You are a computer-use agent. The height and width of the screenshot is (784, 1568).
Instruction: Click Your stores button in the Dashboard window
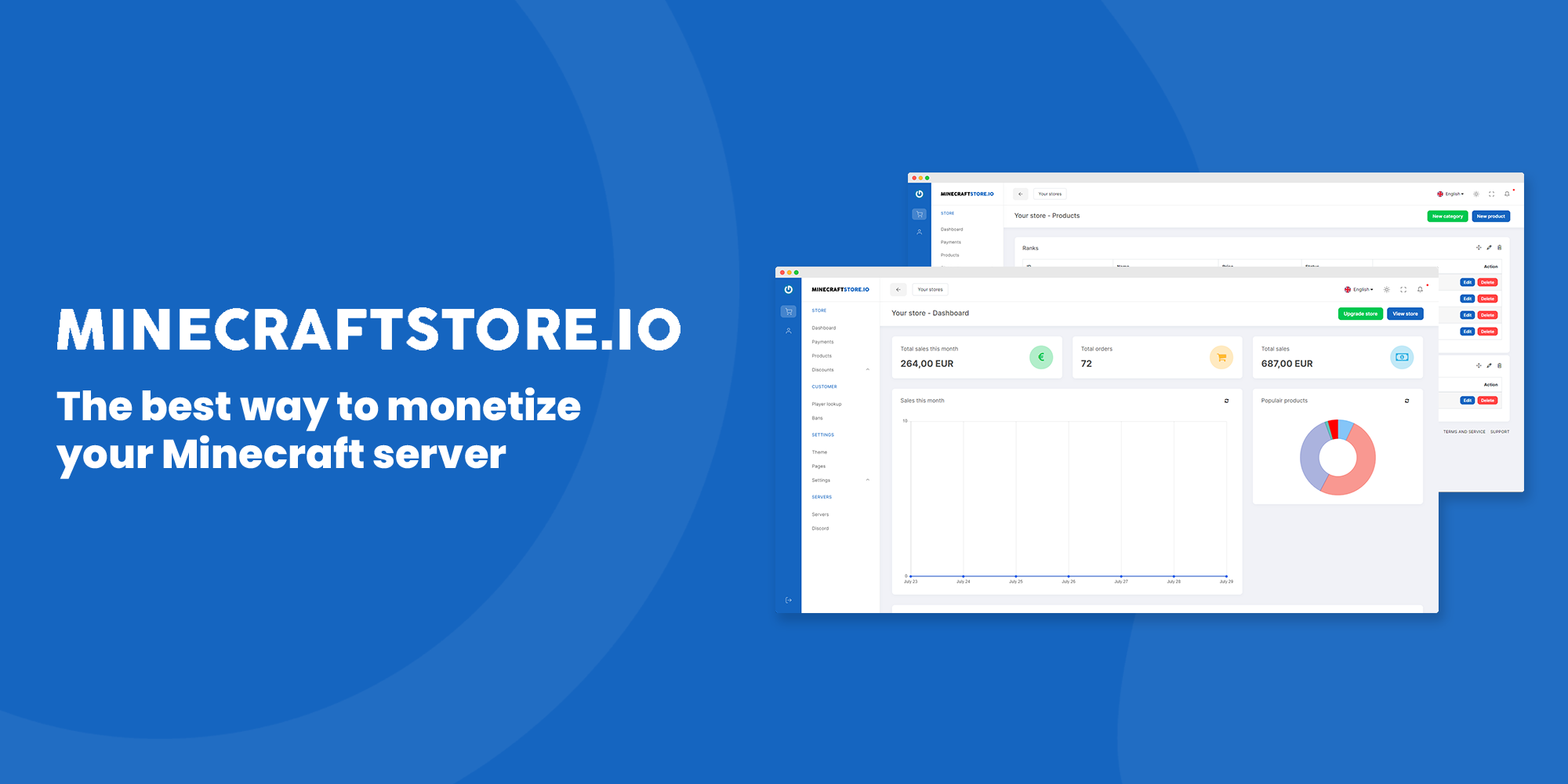[x=930, y=289]
